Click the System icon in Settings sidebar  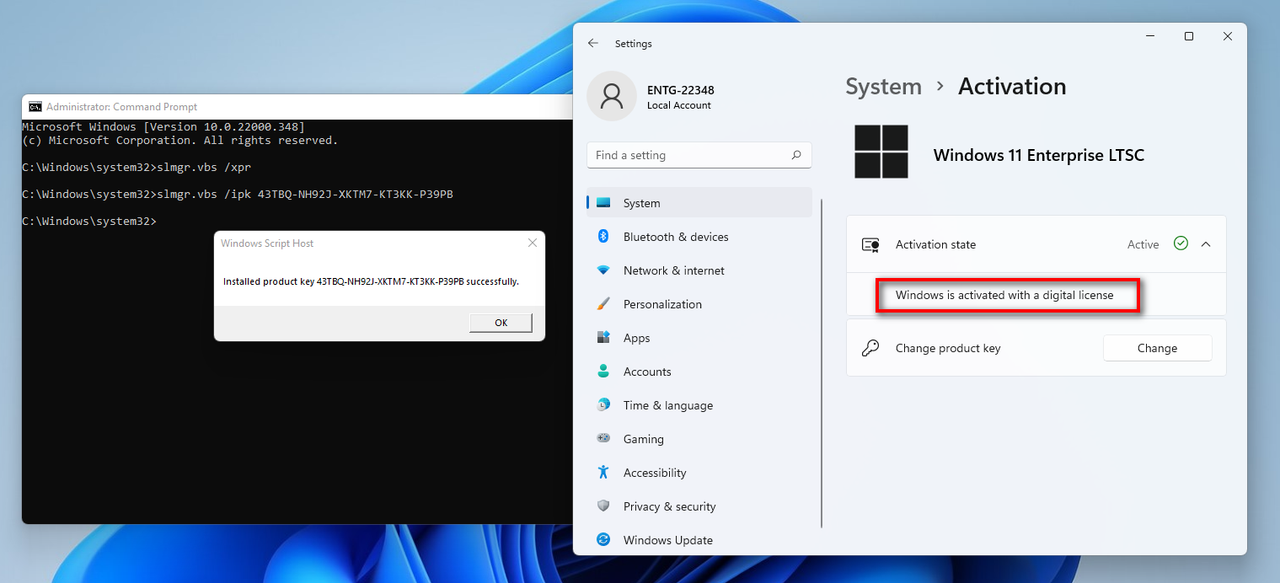point(603,203)
